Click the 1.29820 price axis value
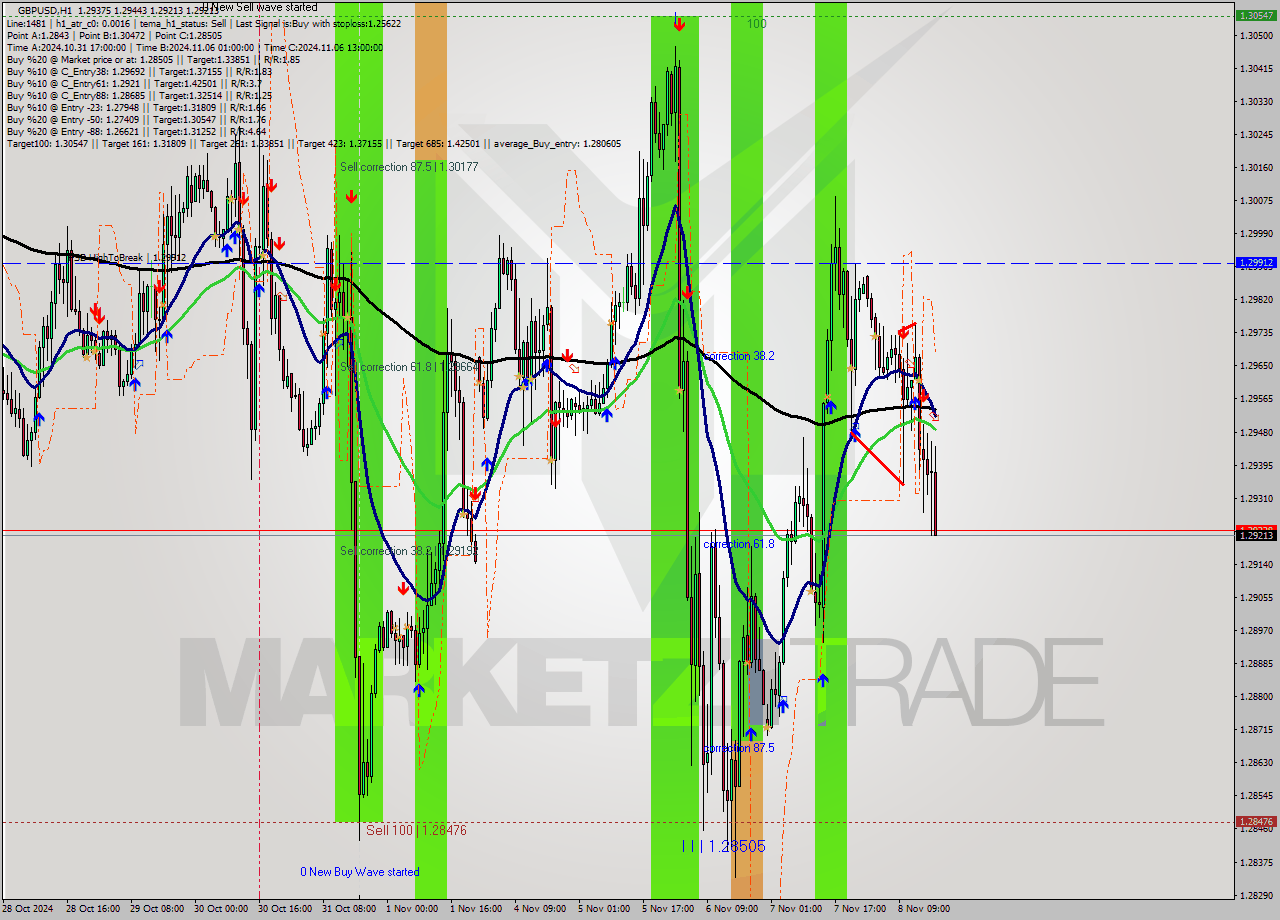This screenshot has width=1280, height=920. point(1256,299)
